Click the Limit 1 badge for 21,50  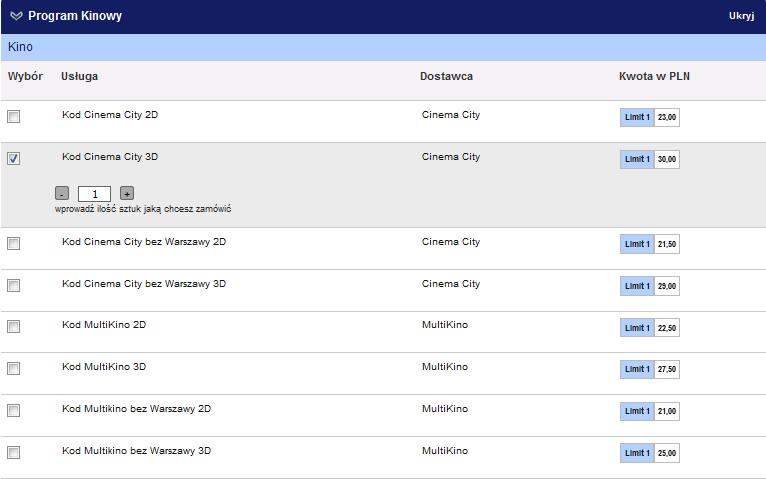tap(637, 244)
